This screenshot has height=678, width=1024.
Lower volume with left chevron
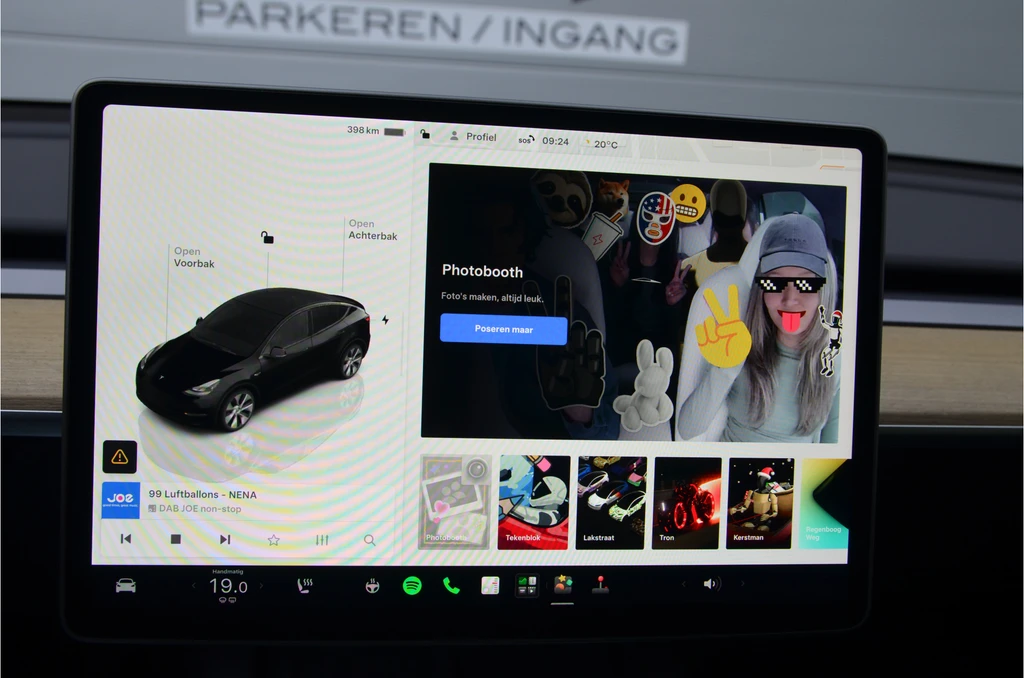click(x=683, y=584)
